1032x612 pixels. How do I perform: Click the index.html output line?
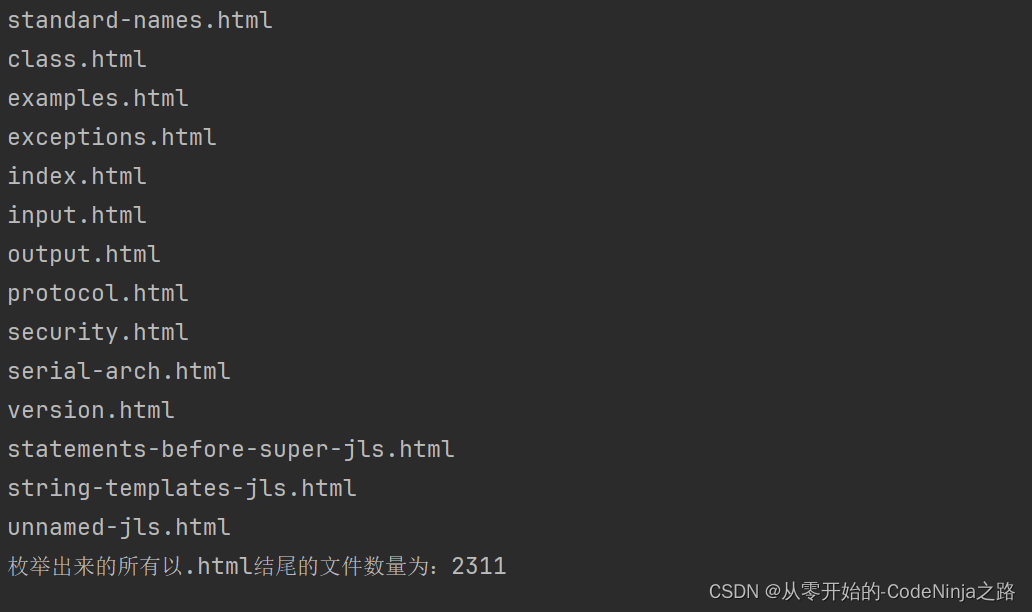[77, 177]
